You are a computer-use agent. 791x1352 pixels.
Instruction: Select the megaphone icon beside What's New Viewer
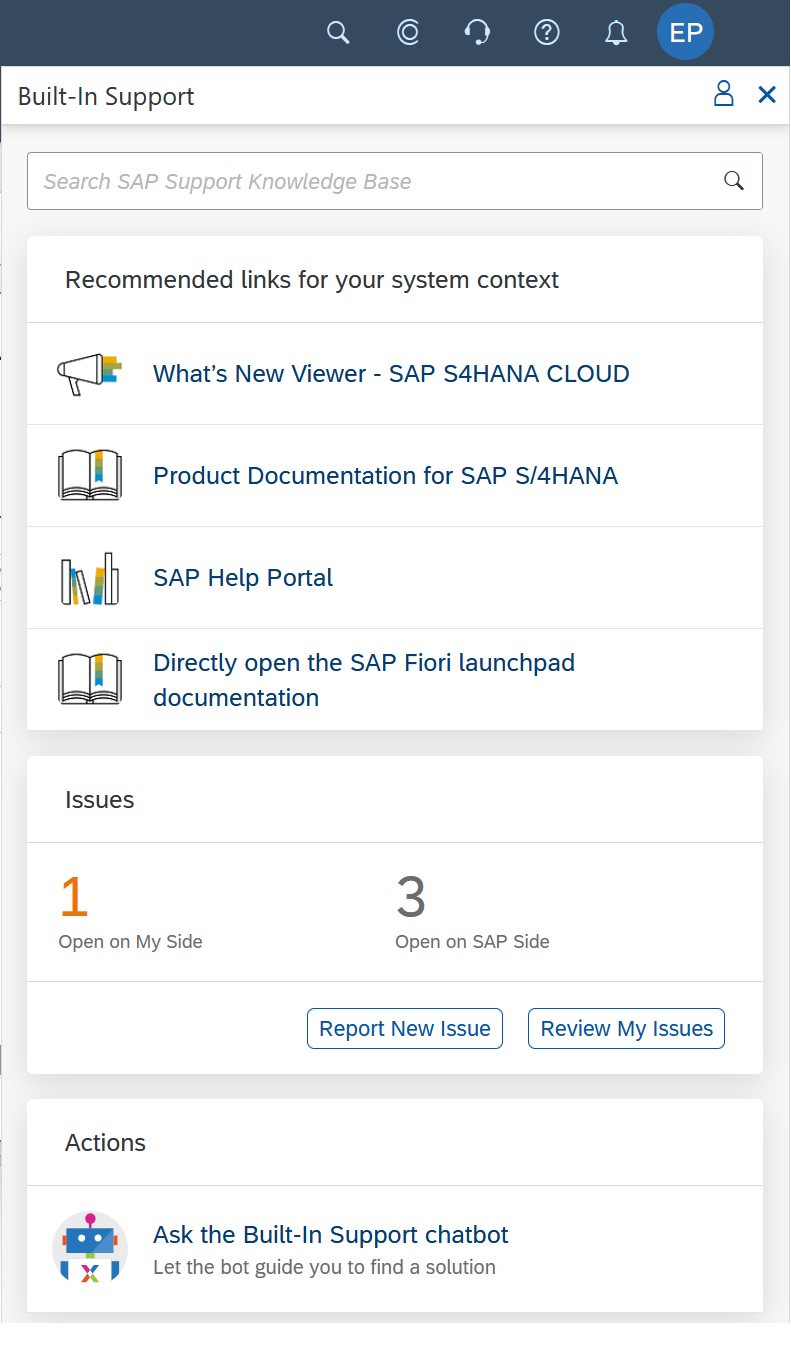(90, 374)
